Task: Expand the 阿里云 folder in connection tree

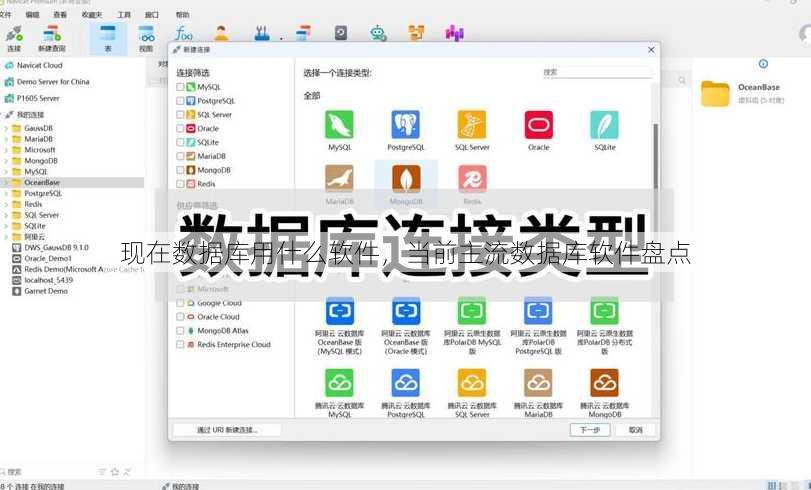Action: click(6, 236)
